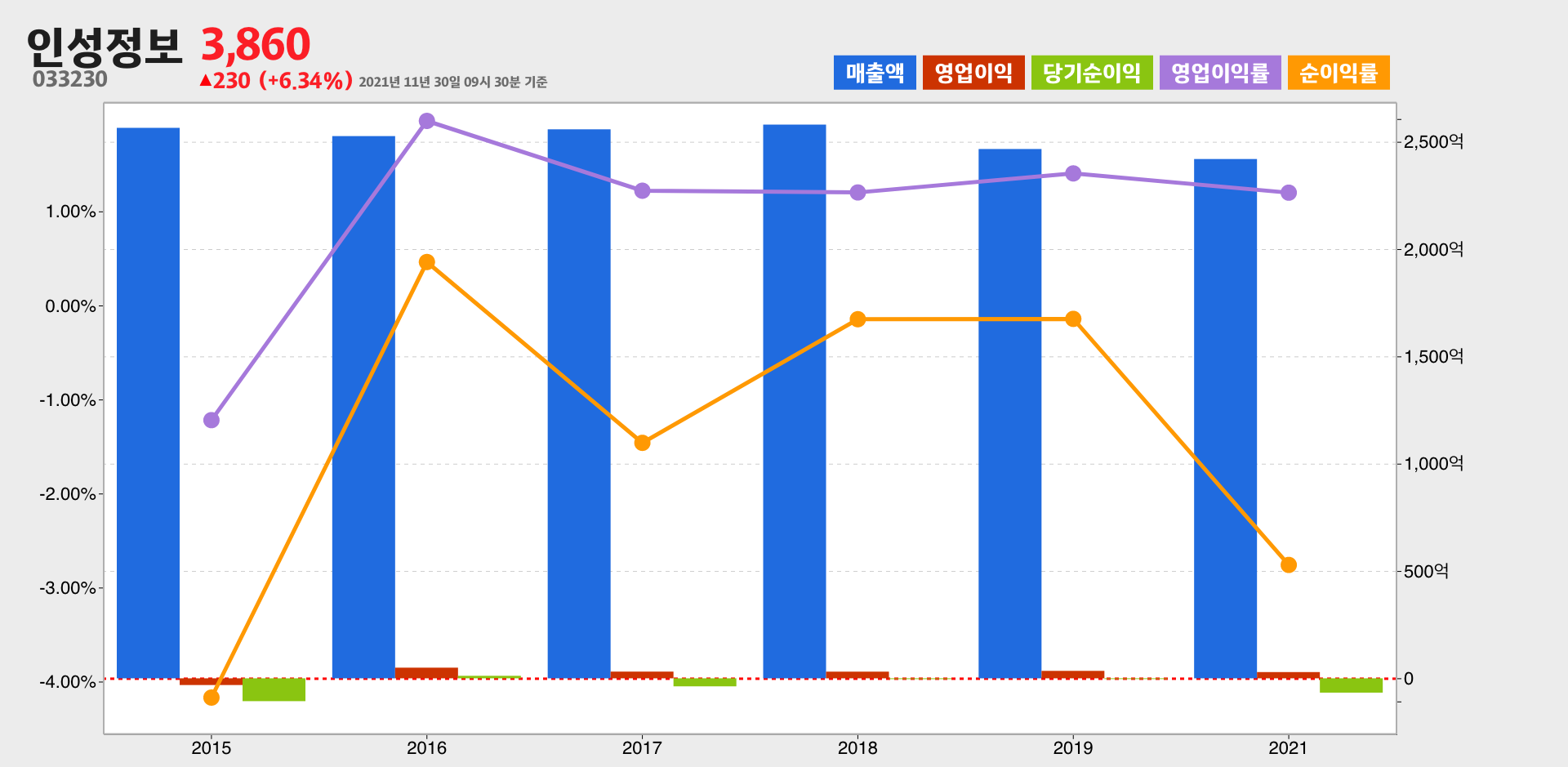Screen dimensions: 1568x767
Task: Click the 2015 purple operating margin point
Action: [212, 420]
